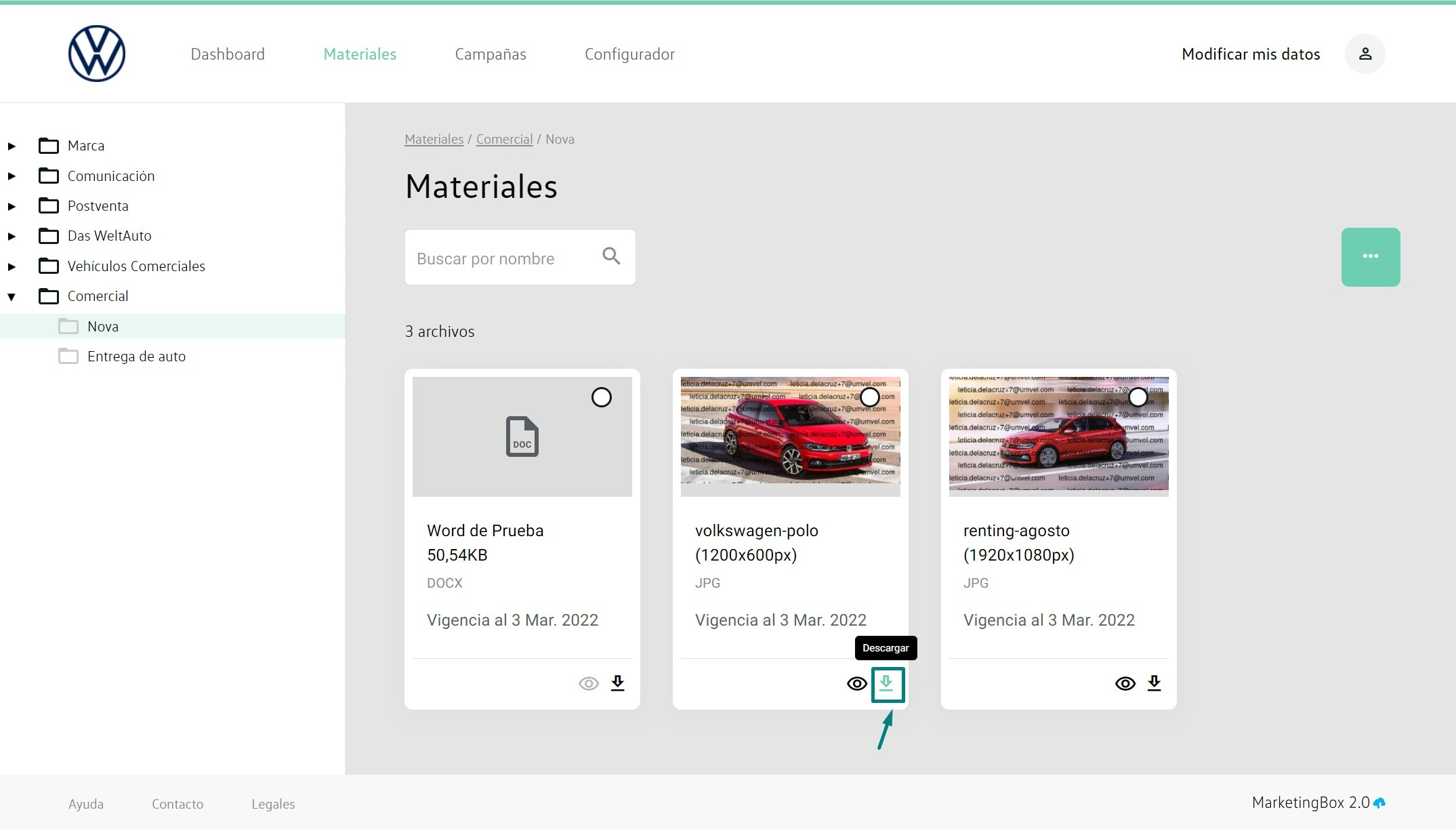Screen dimensions: 1456x829
Task: Click the search magnifier icon
Action: pyautogui.click(x=611, y=256)
